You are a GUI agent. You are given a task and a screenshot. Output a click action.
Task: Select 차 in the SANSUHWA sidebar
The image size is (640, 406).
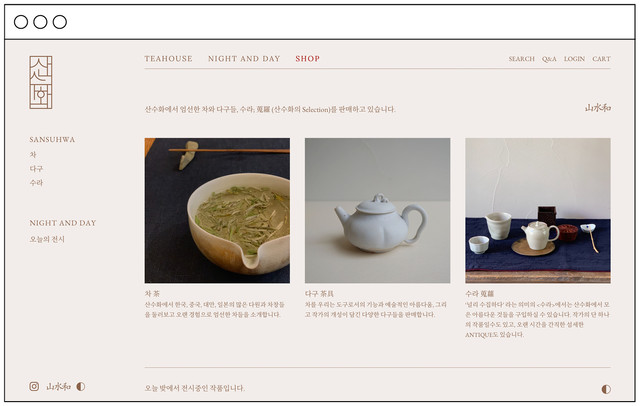coord(33,155)
